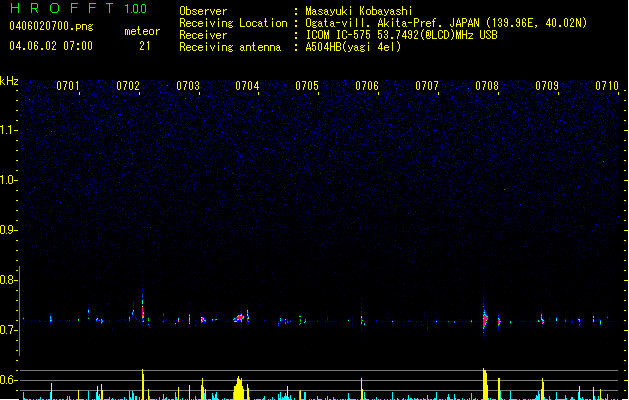Click the A504HB(yagi 4el) antenna text
This screenshot has height=400, width=629.
pyautogui.click(x=353, y=47)
